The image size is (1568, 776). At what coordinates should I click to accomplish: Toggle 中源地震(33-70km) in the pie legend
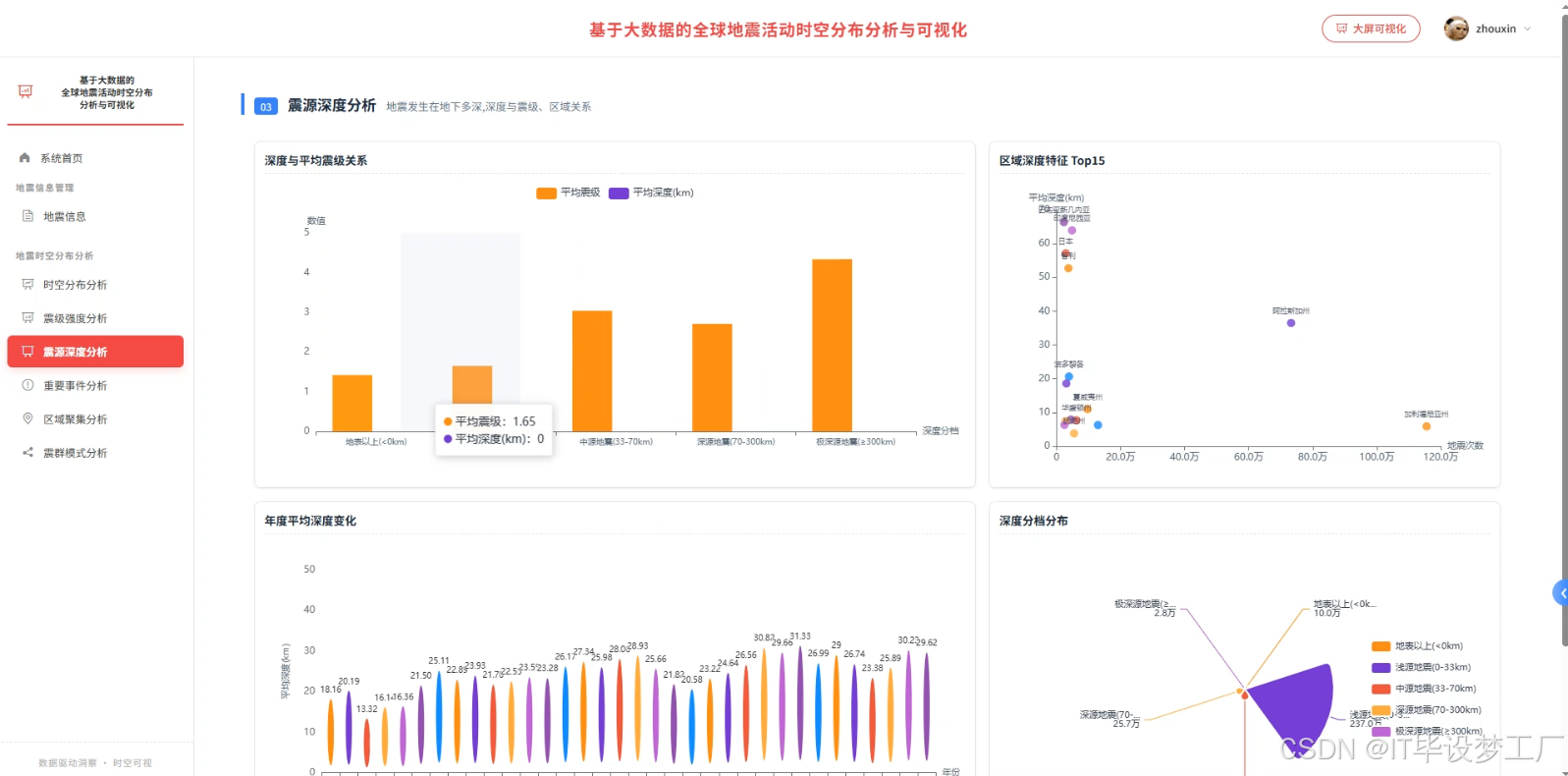click(1424, 689)
